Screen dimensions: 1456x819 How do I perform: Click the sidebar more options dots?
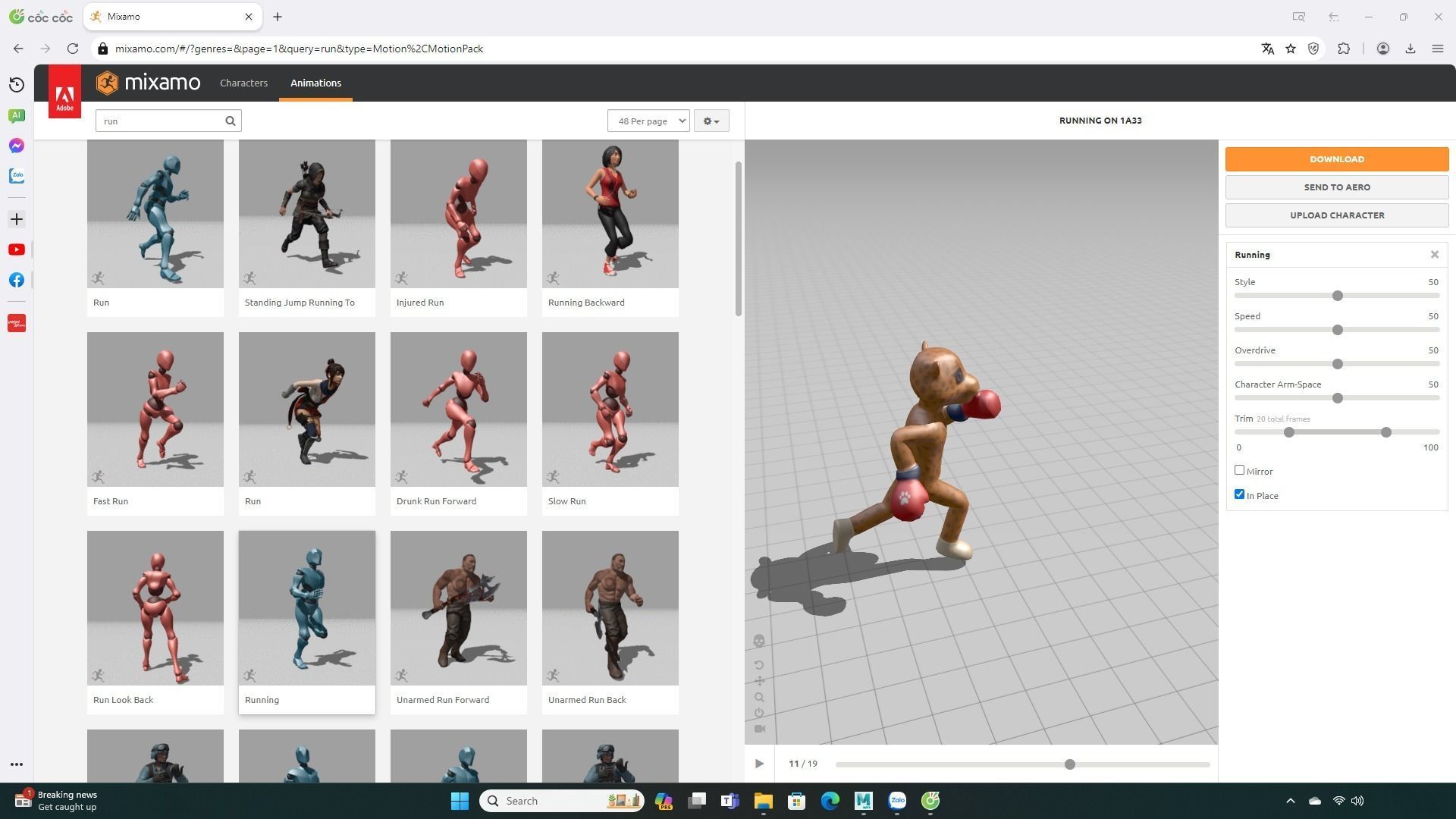tap(17, 764)
